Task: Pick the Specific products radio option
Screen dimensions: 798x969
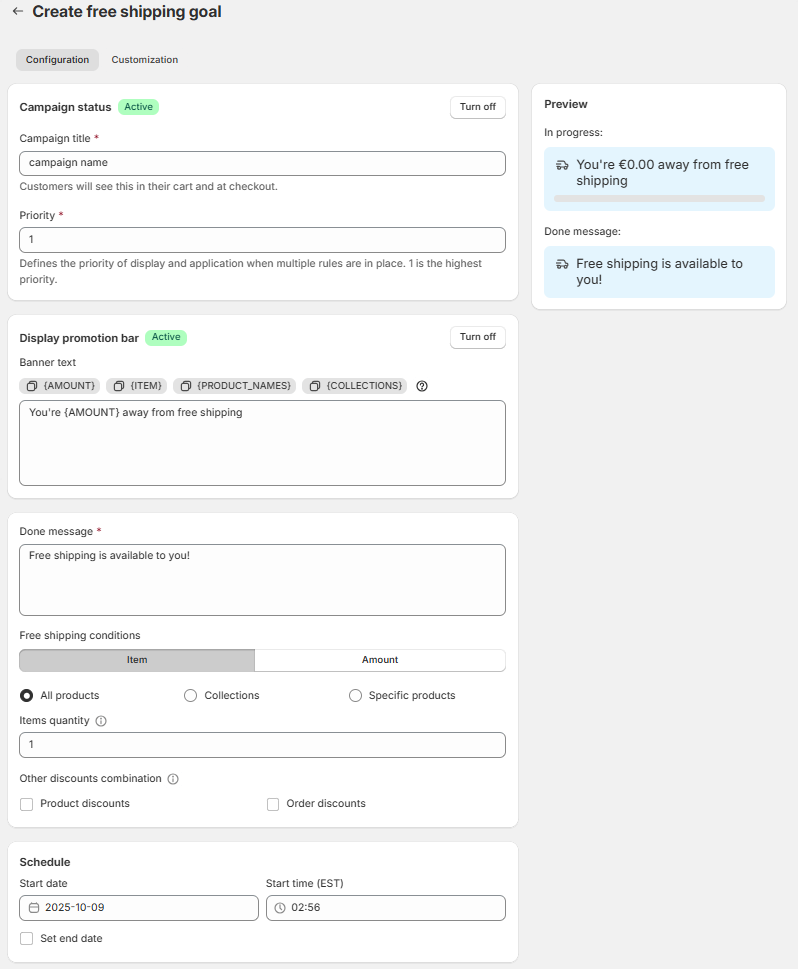Action: (x=355, y=696)
